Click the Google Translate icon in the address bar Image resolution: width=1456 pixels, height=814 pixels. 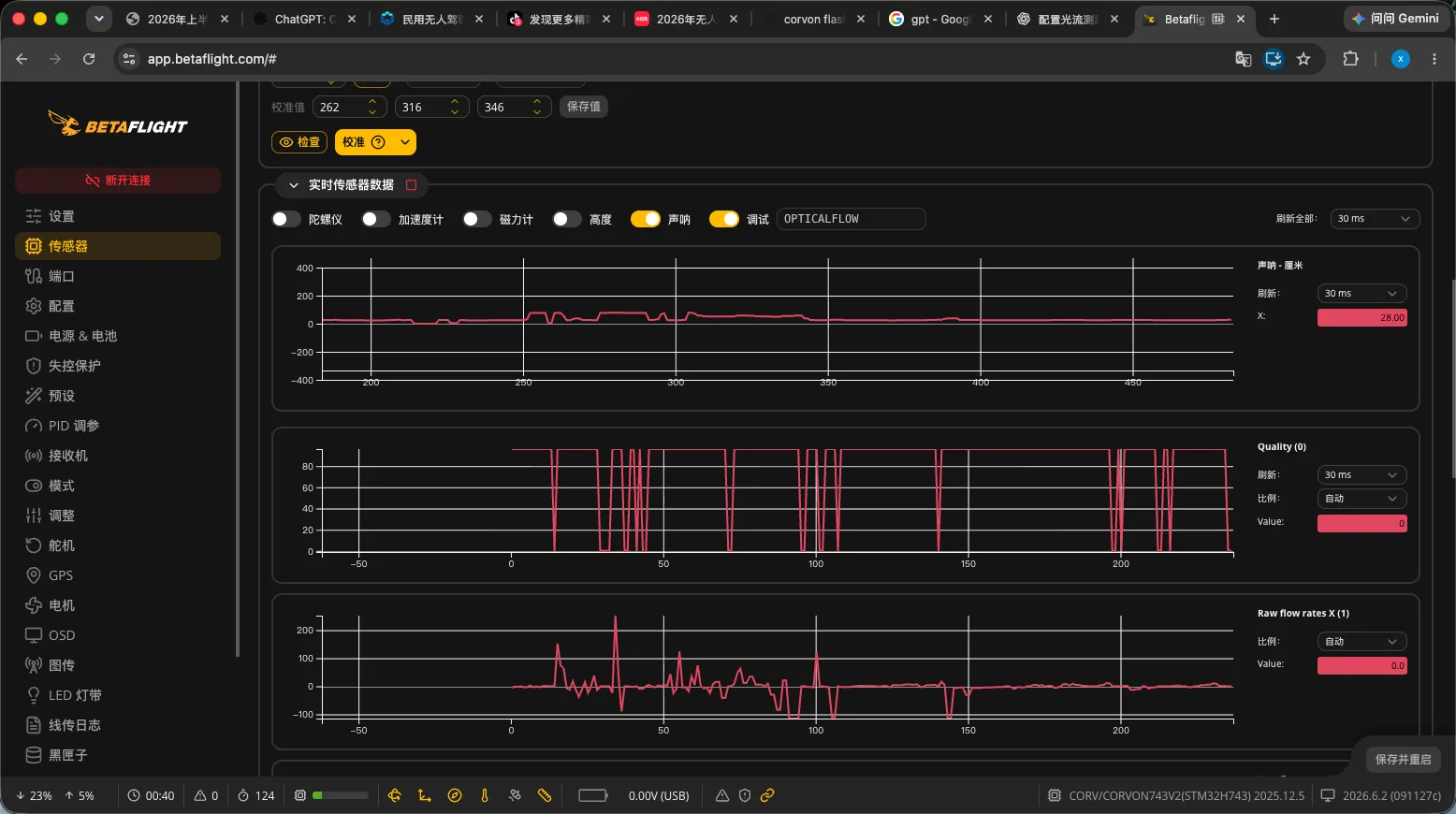point(1244,59)
